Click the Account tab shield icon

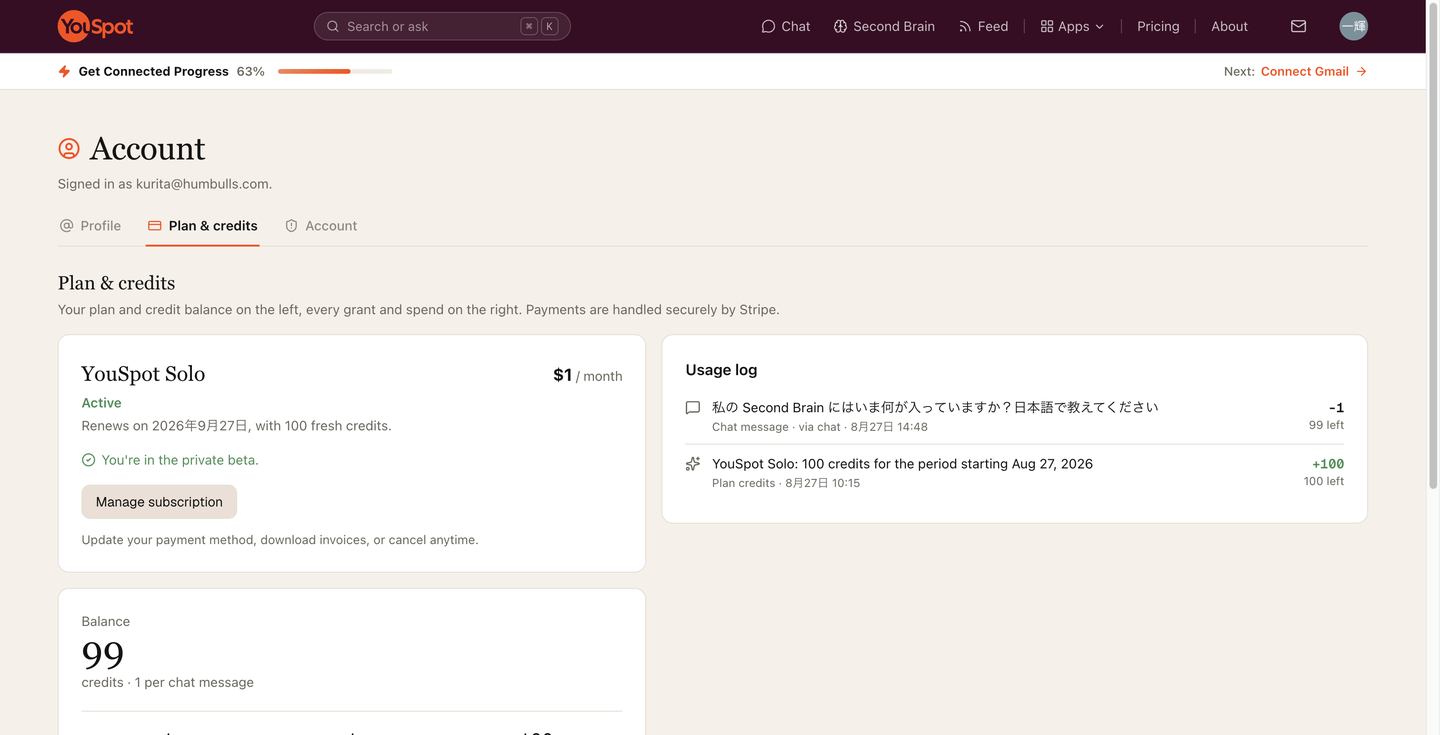(x=291, y=226)
